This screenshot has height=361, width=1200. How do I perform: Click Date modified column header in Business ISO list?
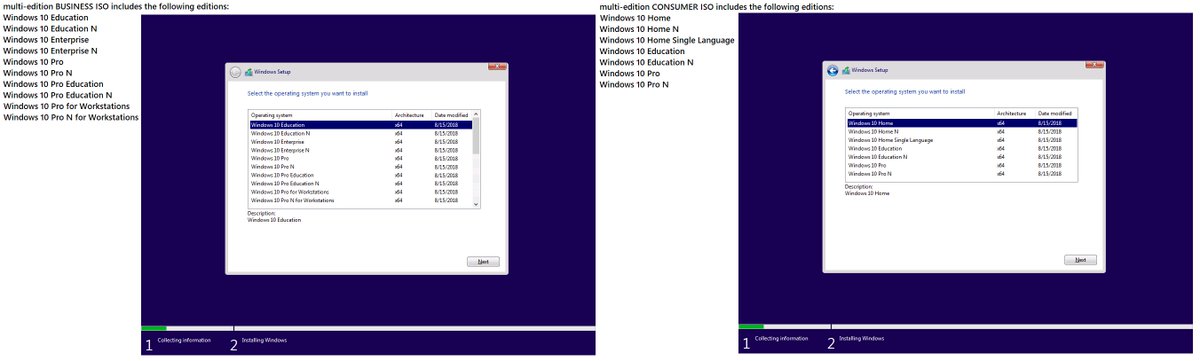452,116
